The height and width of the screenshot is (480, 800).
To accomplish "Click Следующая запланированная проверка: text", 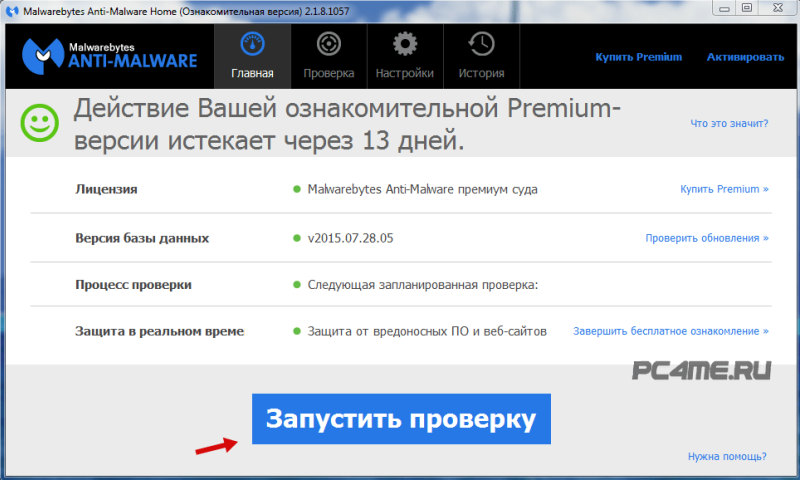I will pos(422,285).
